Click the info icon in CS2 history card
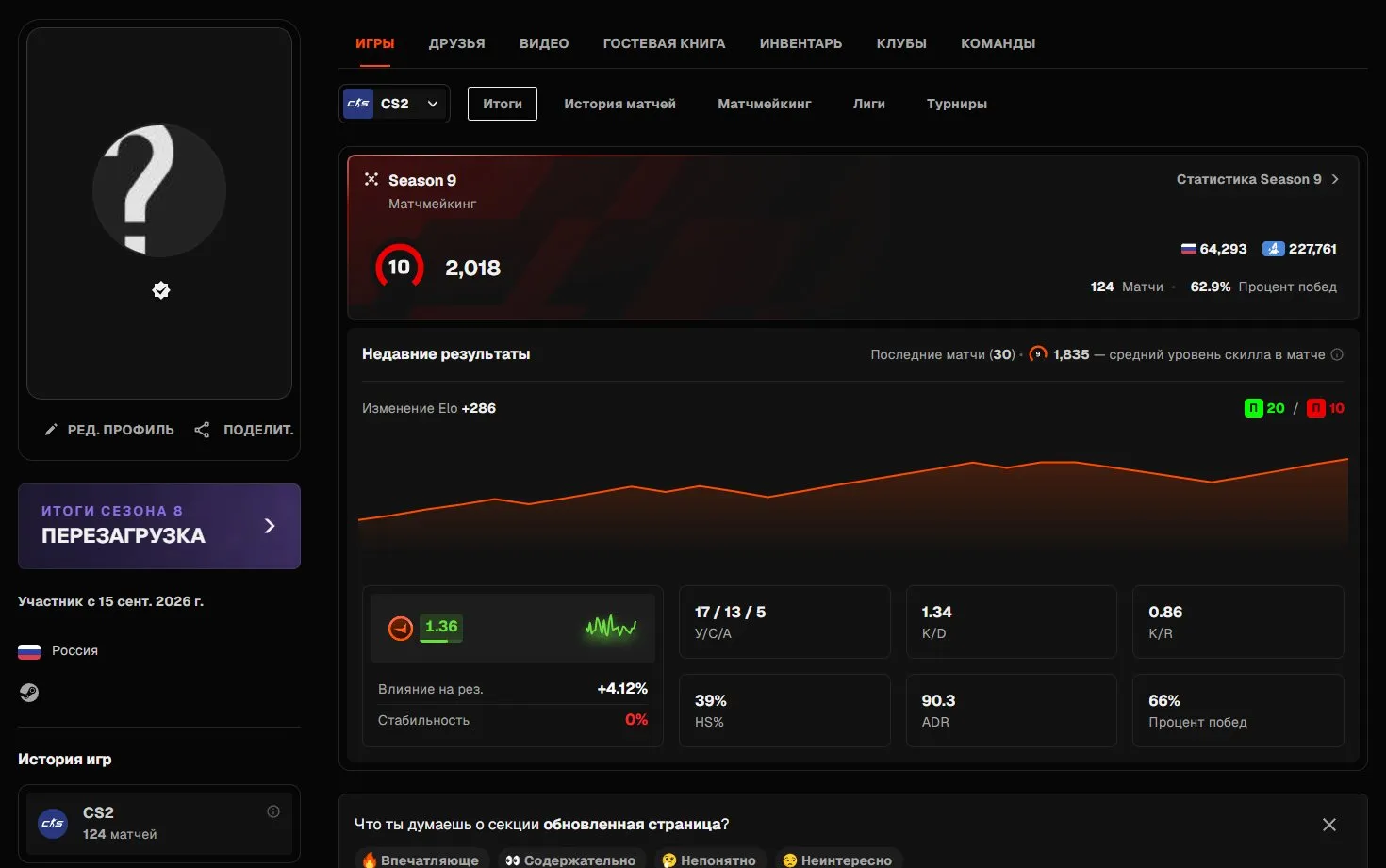 pyautogui.click(x=273, y=811)
